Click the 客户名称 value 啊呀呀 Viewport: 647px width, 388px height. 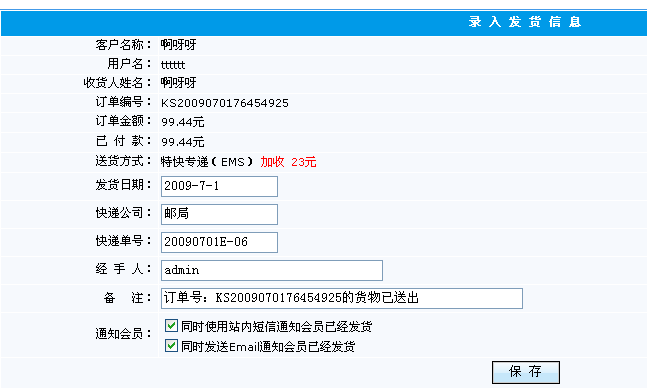tap(178, 45)
